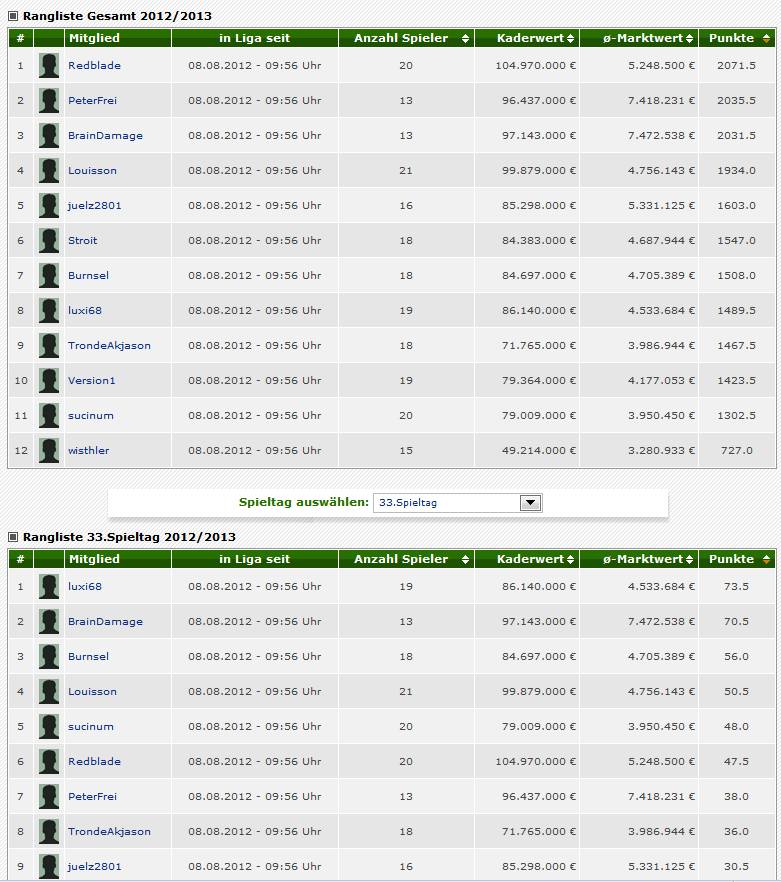
Task: Sort overall ranking by Kaderwert arrows
Action: (x=570, y=39)
